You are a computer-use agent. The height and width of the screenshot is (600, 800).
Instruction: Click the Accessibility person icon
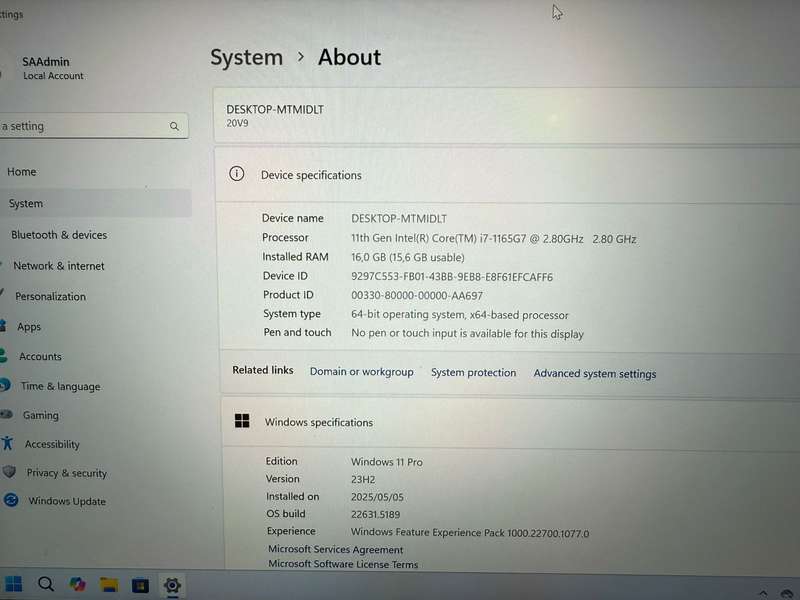[x=7, y=443]
